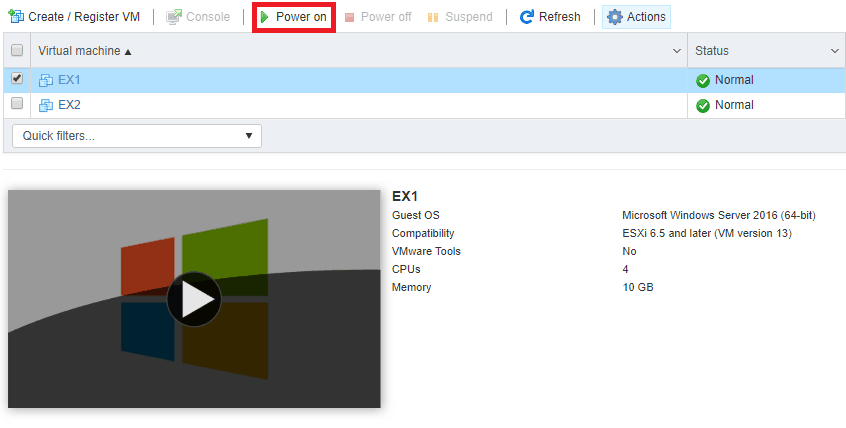The height and width of the screenshot is (428, 846).
Task: Click the Suspend toolbar button
Action: click(460, 17)
